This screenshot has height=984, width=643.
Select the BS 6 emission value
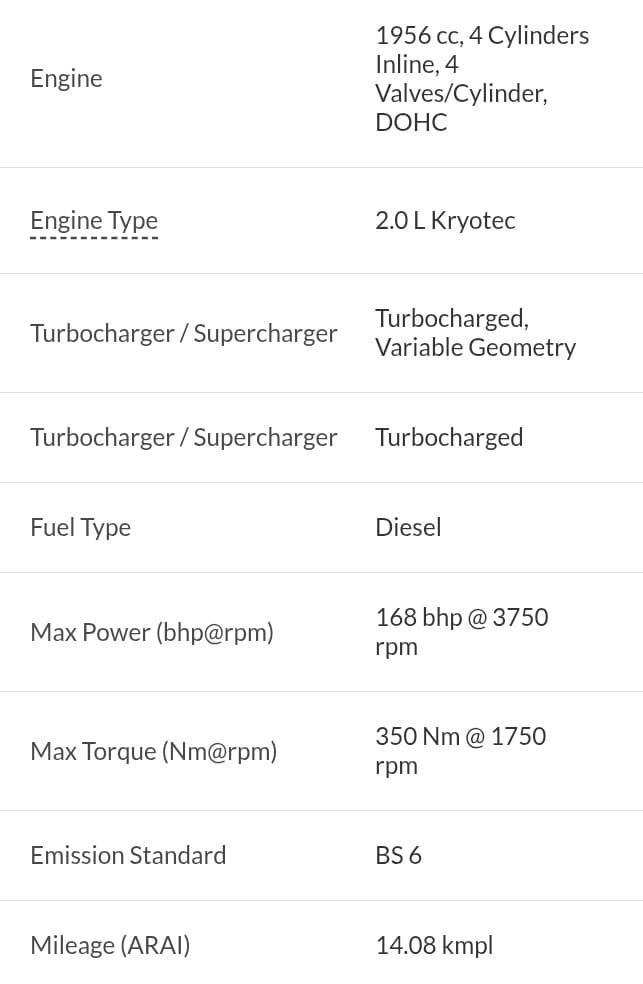398,855
